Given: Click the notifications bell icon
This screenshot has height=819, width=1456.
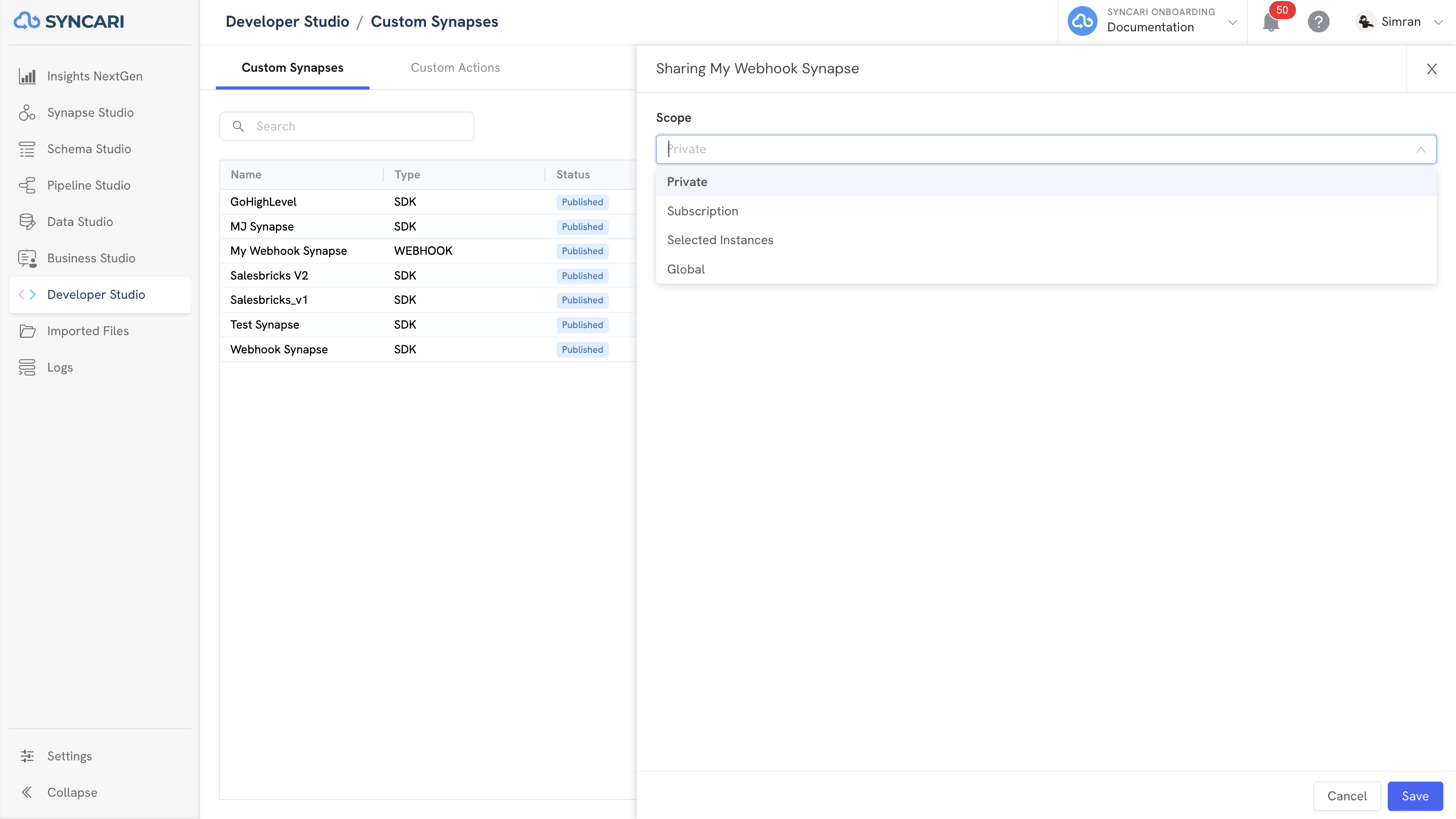Looking at the screenshot, I should coord(1271,22).
